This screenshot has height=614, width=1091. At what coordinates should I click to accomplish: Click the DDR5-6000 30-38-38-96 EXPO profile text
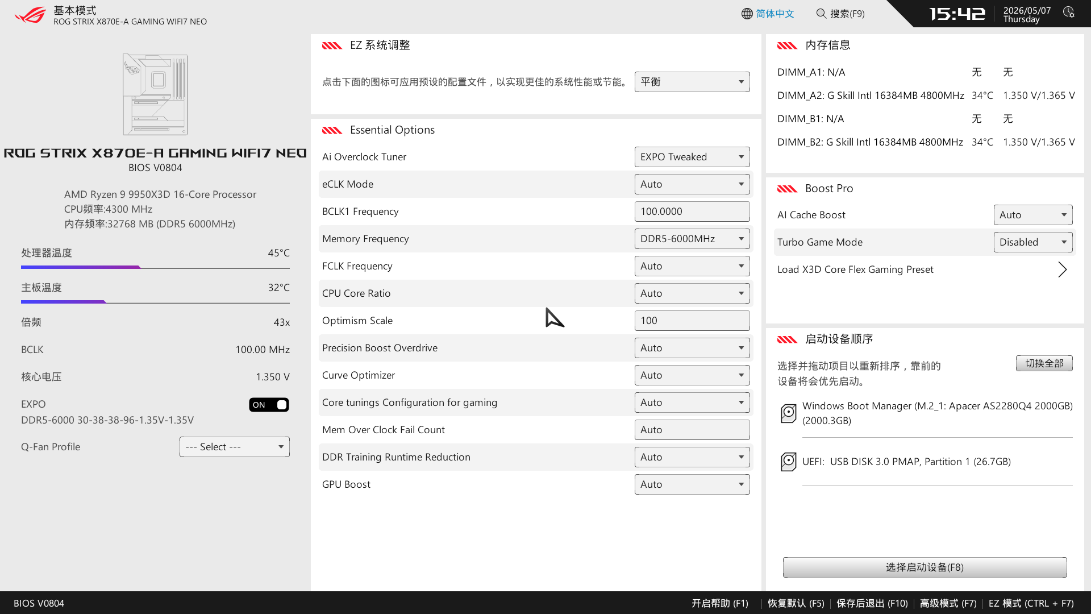point(107,420)
